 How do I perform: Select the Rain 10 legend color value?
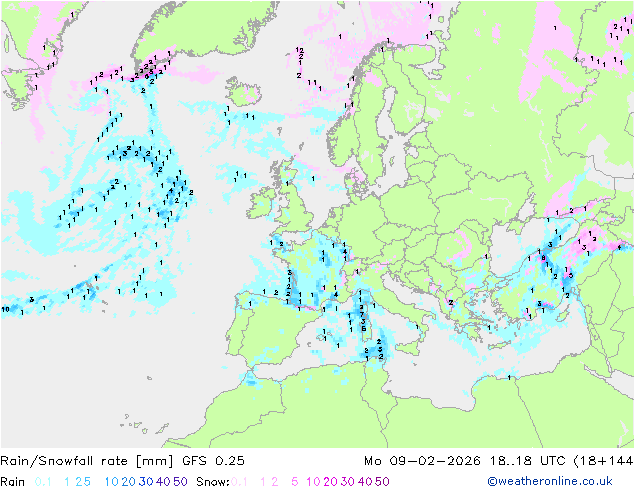tap(111, 482)
